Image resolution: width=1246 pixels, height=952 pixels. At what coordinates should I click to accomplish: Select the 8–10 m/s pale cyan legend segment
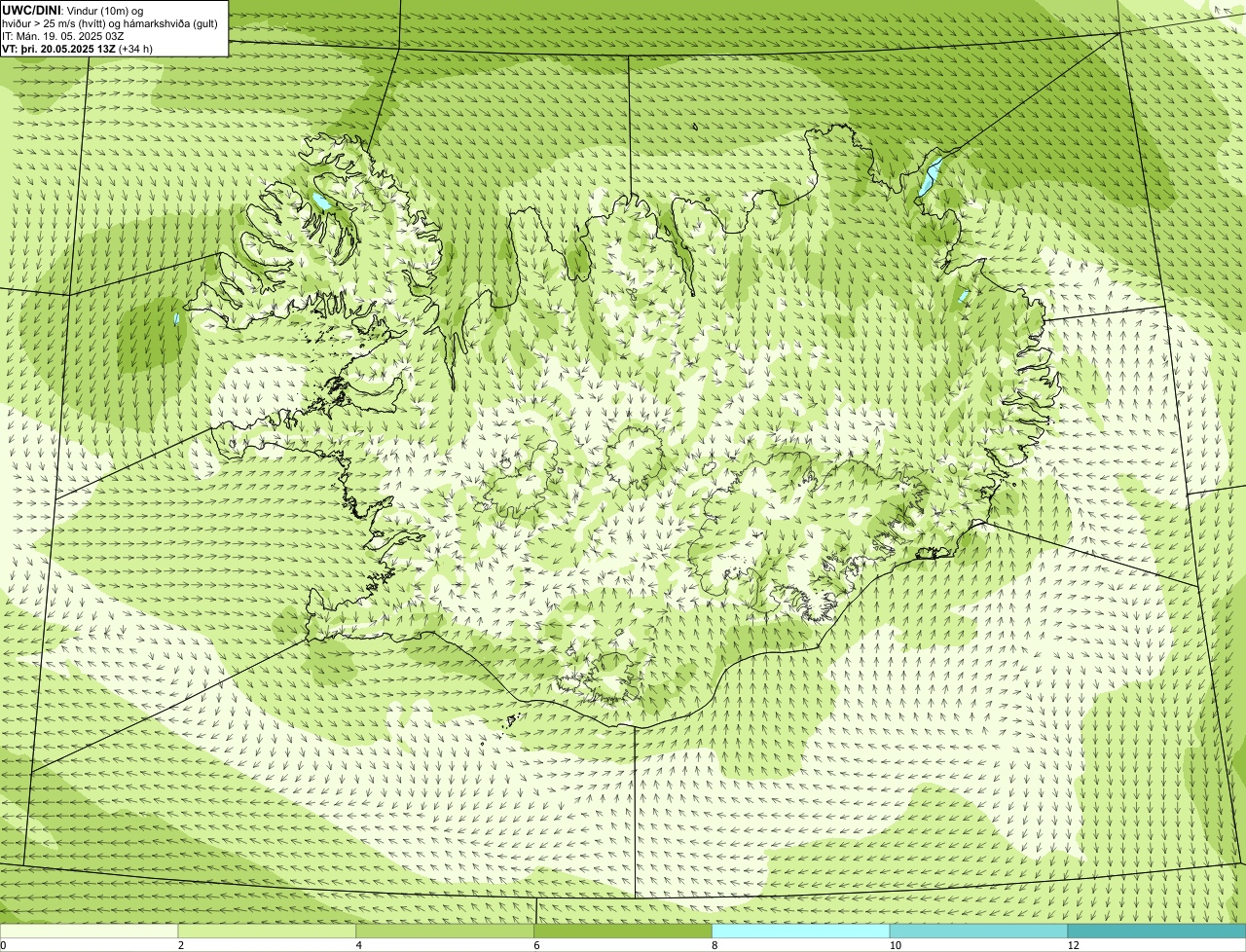801,931
